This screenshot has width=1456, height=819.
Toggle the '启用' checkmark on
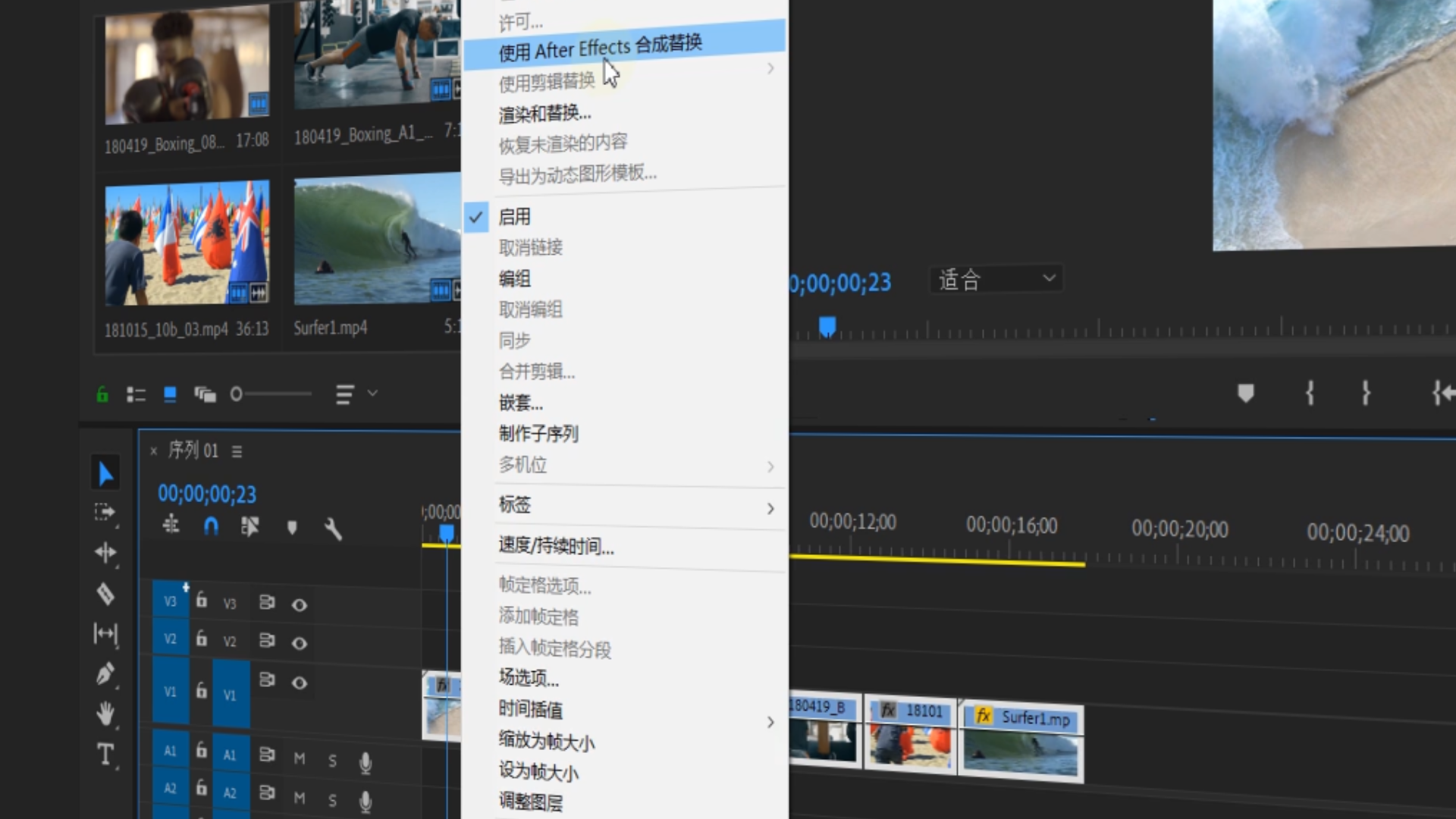(x=514, y=216)
